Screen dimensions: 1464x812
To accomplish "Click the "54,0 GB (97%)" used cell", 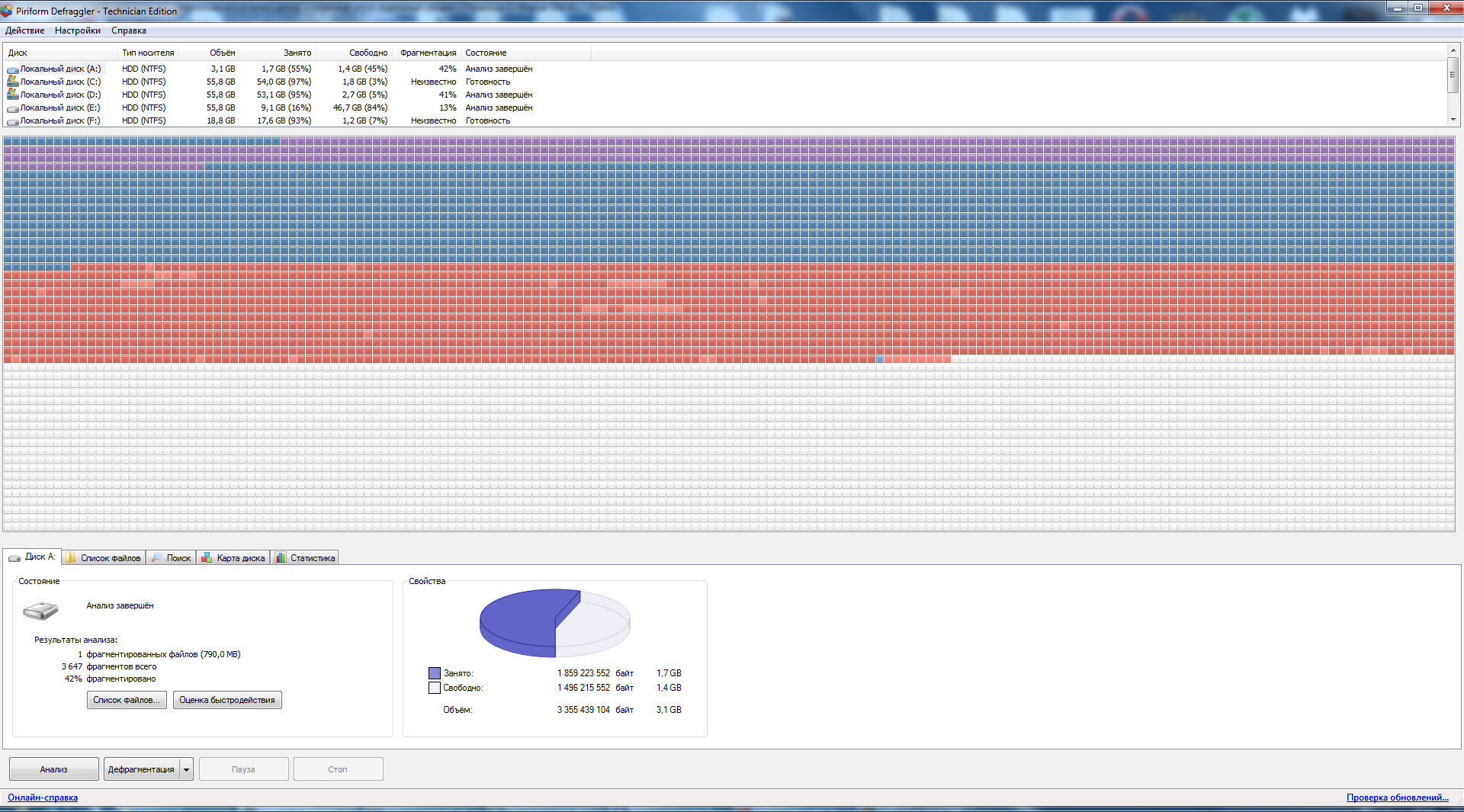I will point(284,82).
